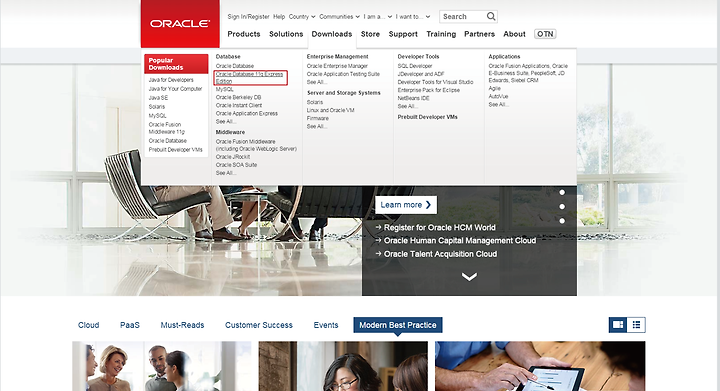720x391 pixels.
Task: Click JDeveloper and ADF link
Action: pyautogui.click(x=421, y=74)
